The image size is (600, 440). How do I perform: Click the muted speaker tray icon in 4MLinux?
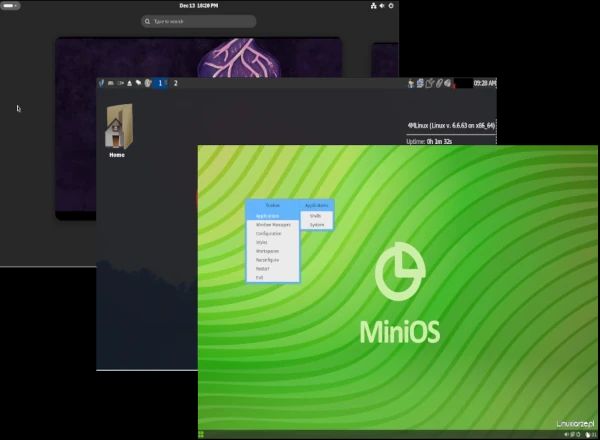448,83
